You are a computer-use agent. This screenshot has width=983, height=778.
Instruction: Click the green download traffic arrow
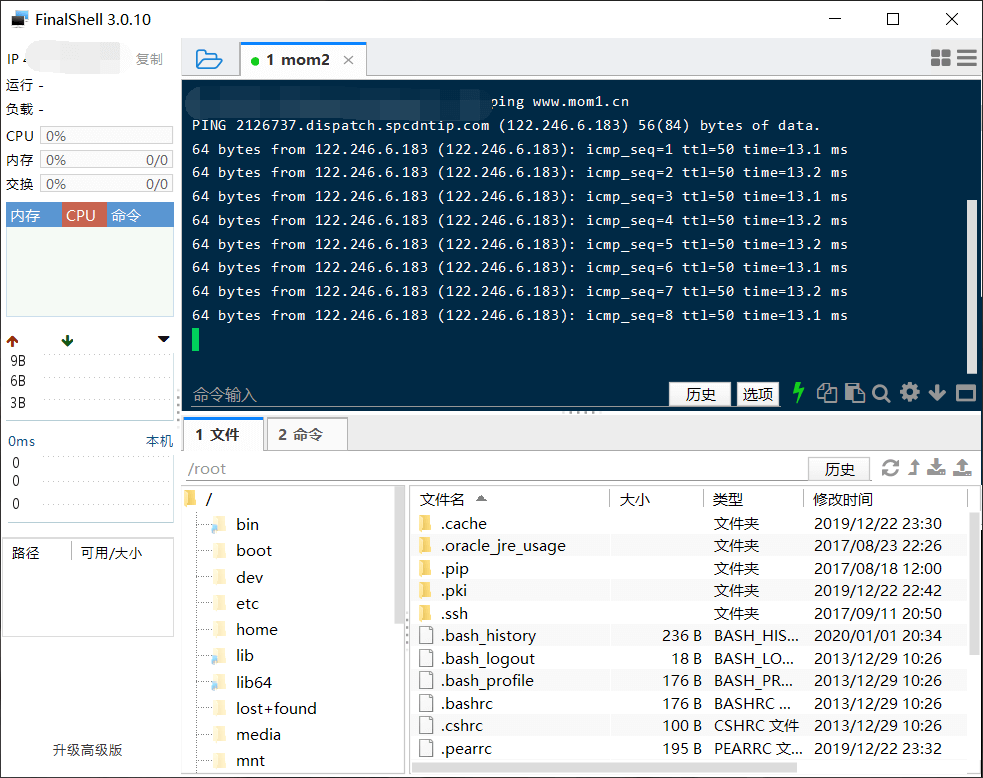(68, 341)
